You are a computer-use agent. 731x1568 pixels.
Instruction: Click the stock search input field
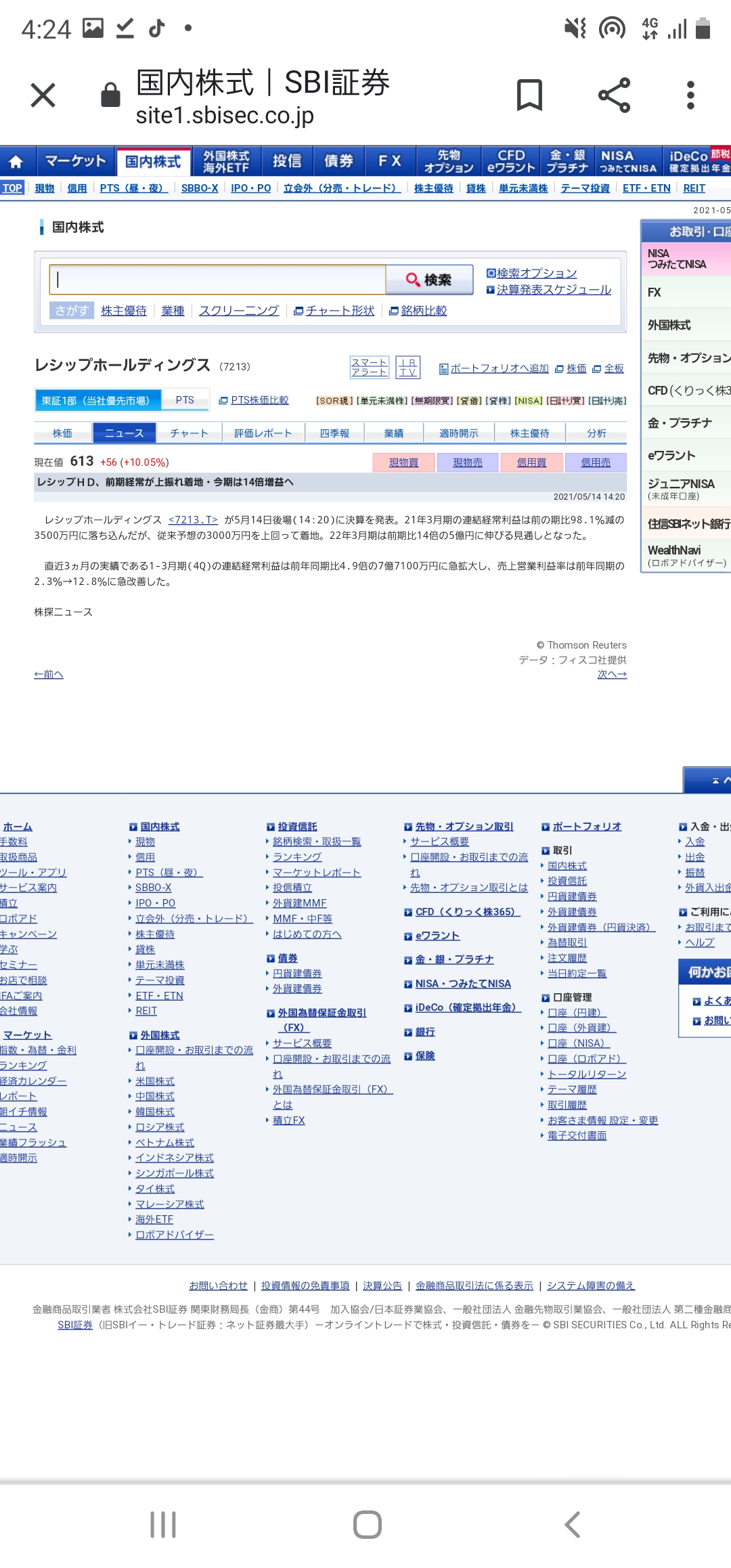pos(217,280)
